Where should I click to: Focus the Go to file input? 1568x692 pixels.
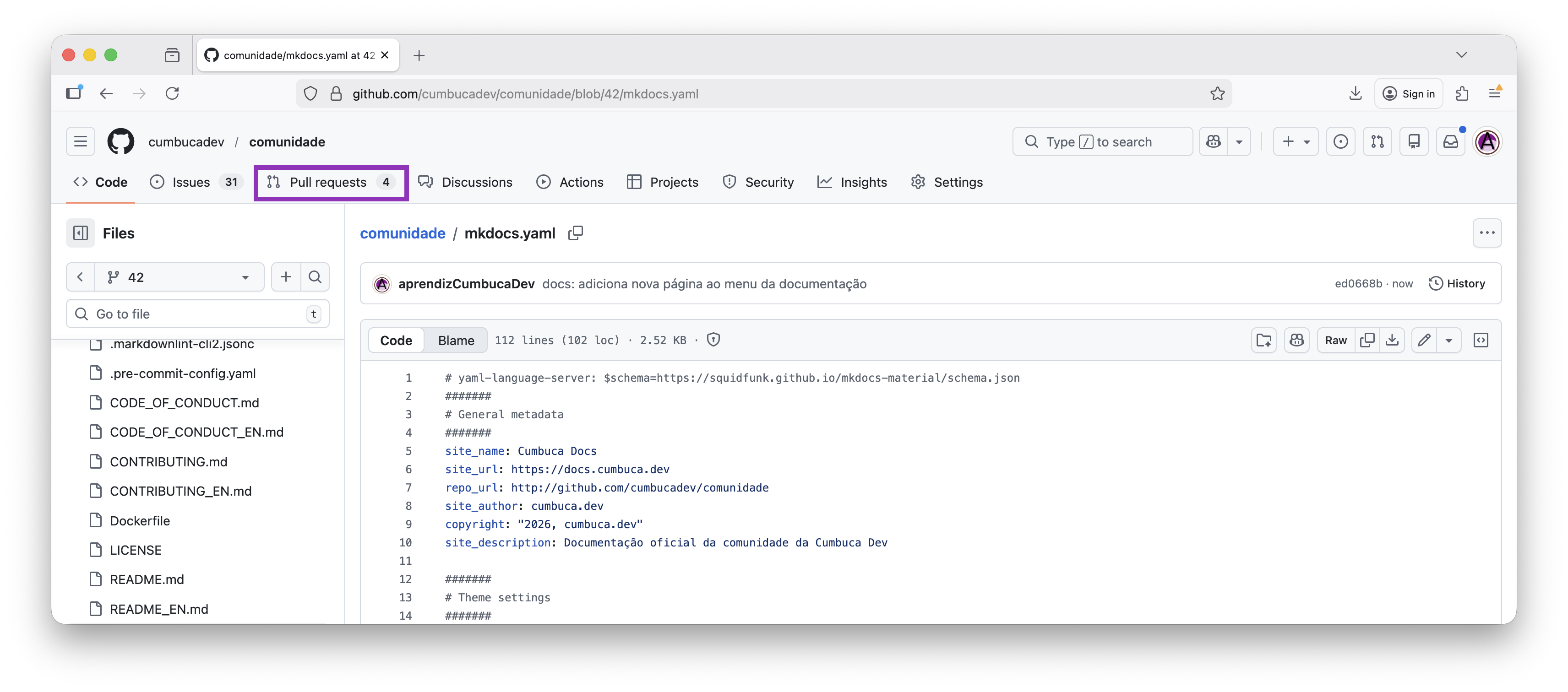pos(198,314)
